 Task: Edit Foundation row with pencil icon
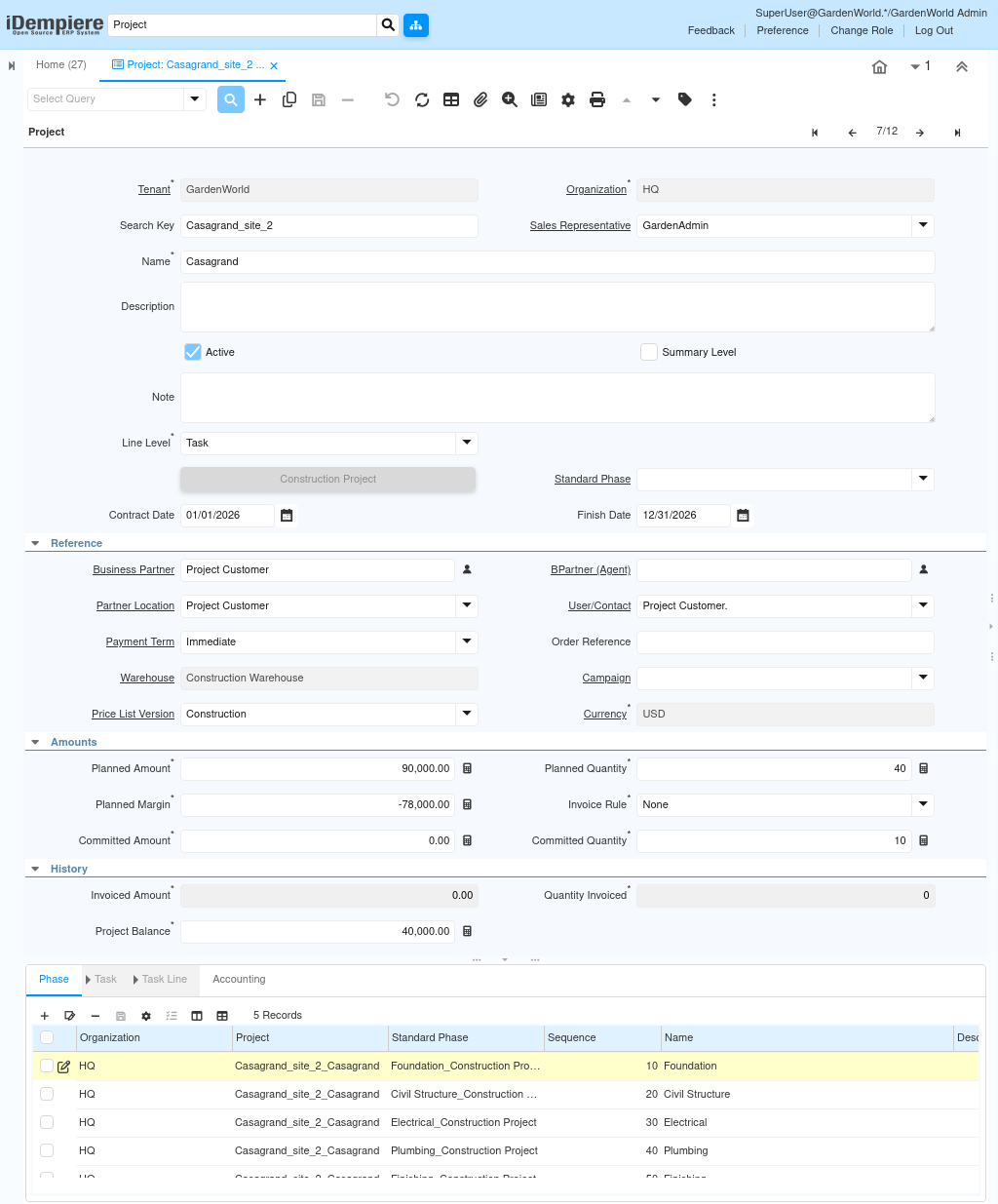click(63, 1067)
